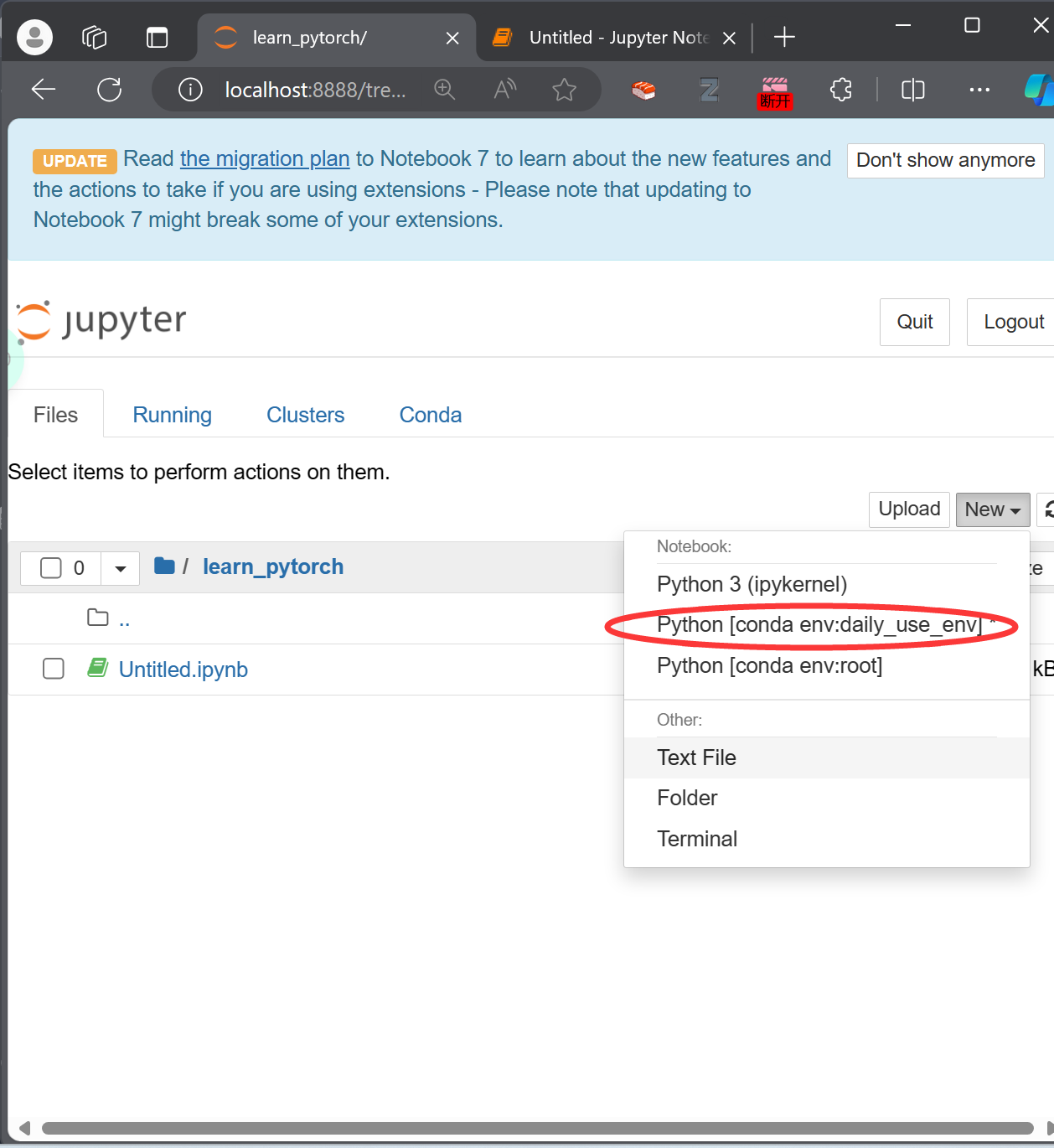Open the Running tab
The height and width of the screenshot is (1148, 1054).
(x=173, y=415)
